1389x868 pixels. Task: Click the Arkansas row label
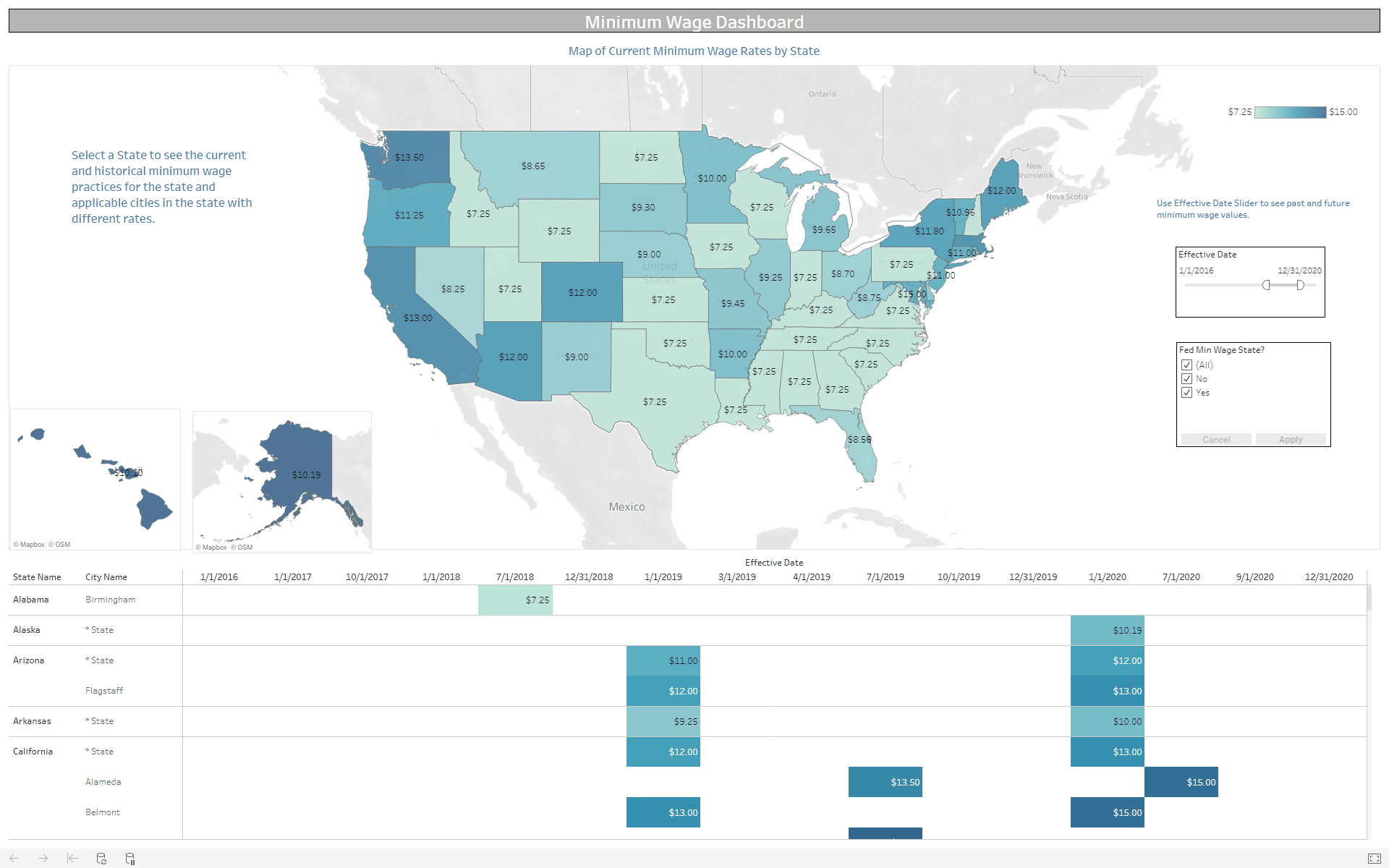point(32,721)
